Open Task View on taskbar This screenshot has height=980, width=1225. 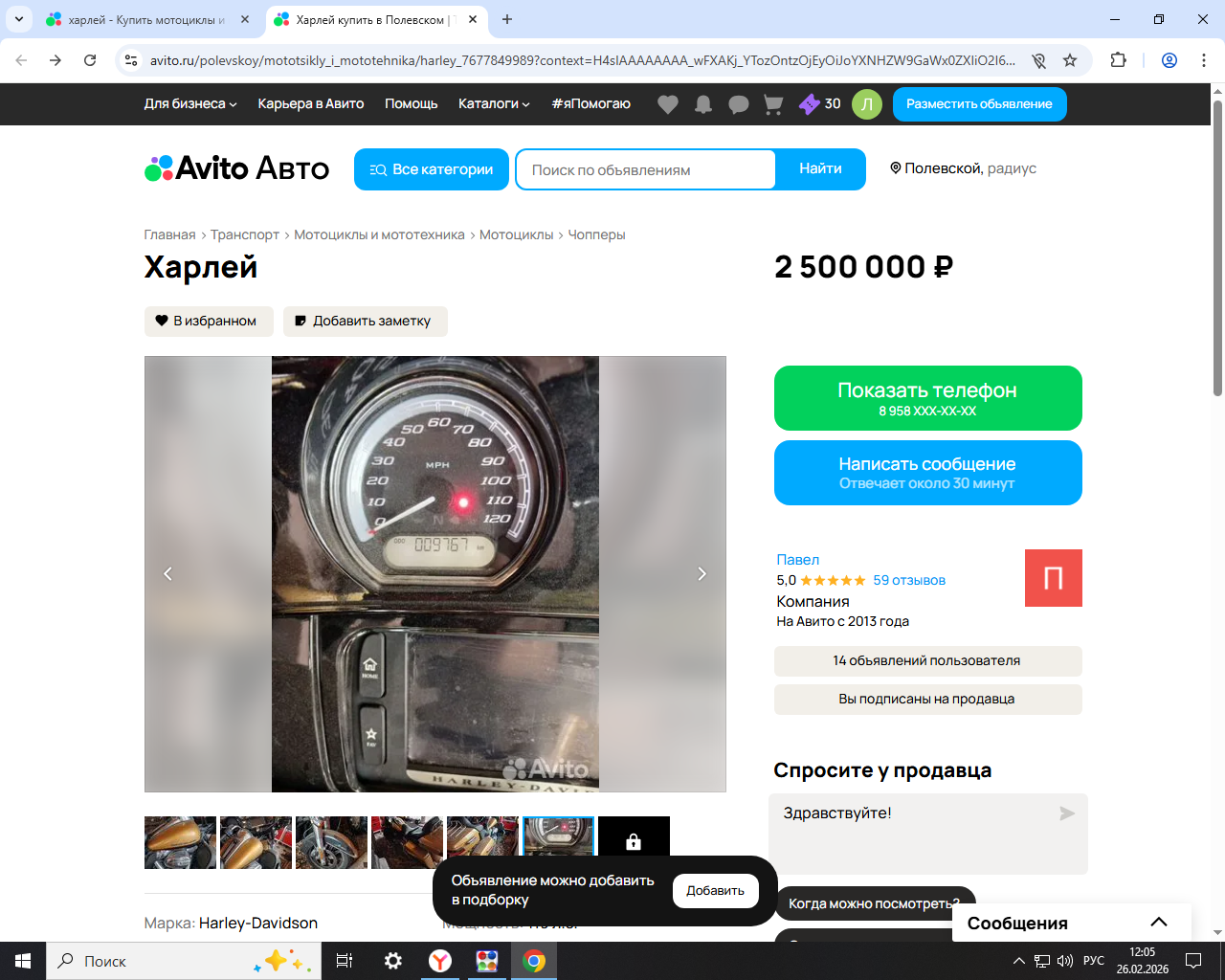click(345, 961)
